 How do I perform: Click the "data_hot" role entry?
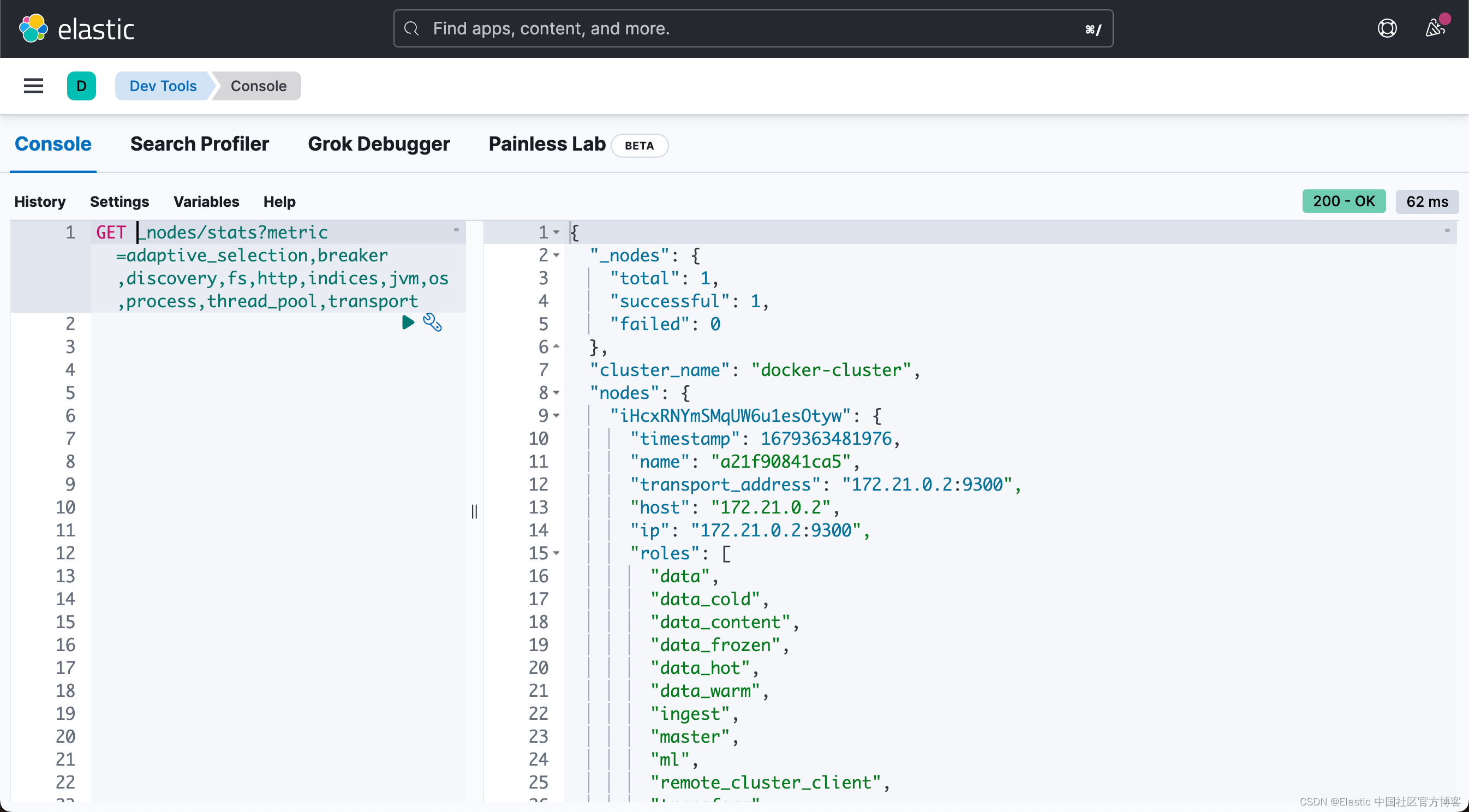700,668
